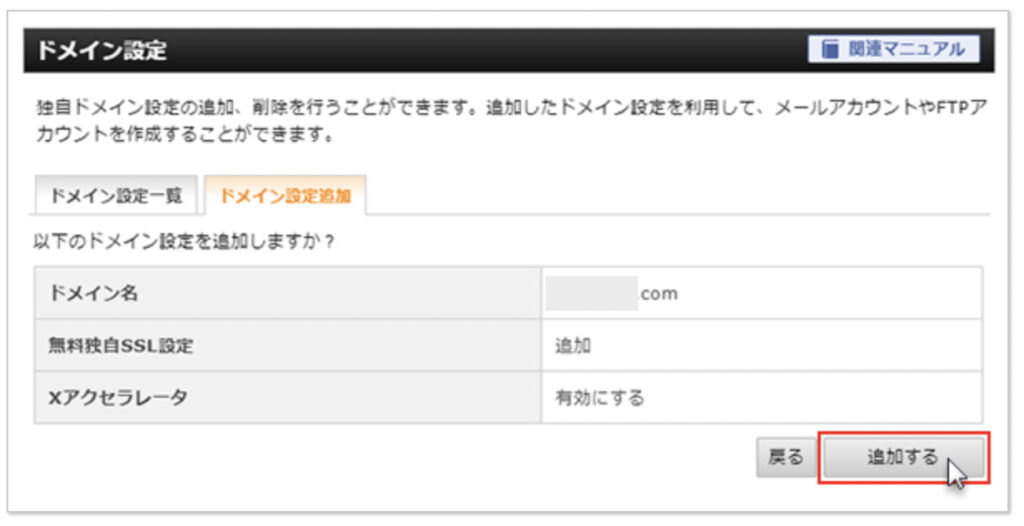1024x526 pixels.
Task: Click the ドメイン設定 header title
Action: [x=102, y=50]
